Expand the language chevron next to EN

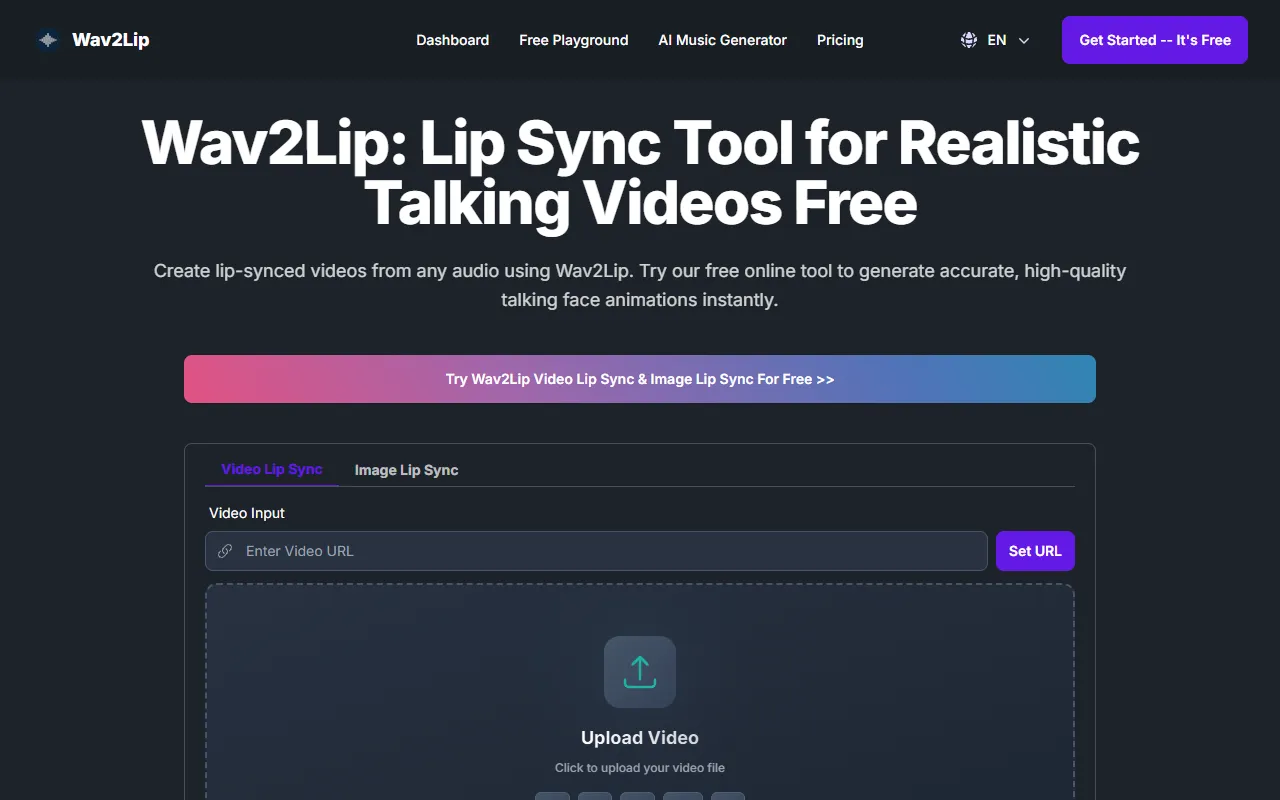pyautogui.click(x=1023, y=41)
